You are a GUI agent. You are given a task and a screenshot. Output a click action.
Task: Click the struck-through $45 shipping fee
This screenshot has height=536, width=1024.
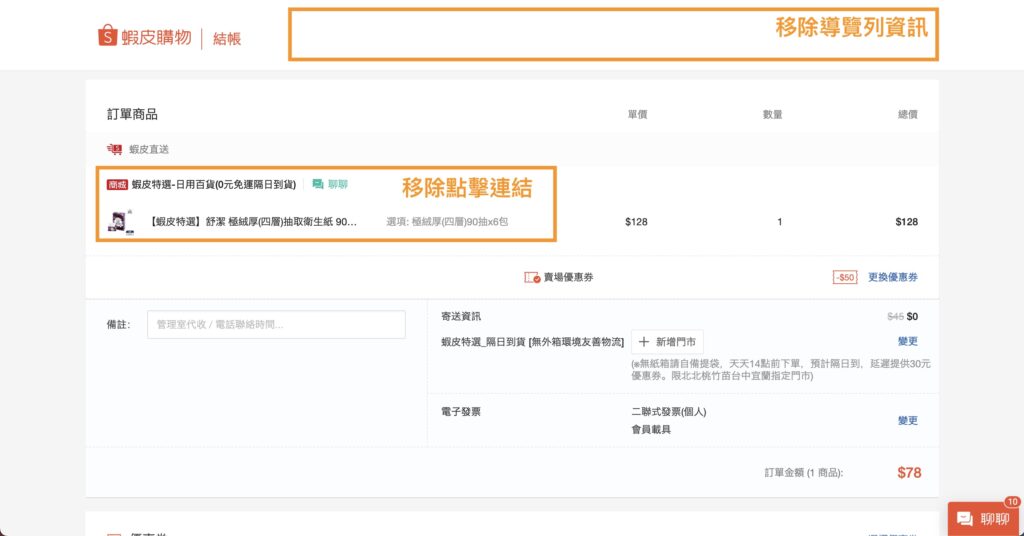point(895,317)
